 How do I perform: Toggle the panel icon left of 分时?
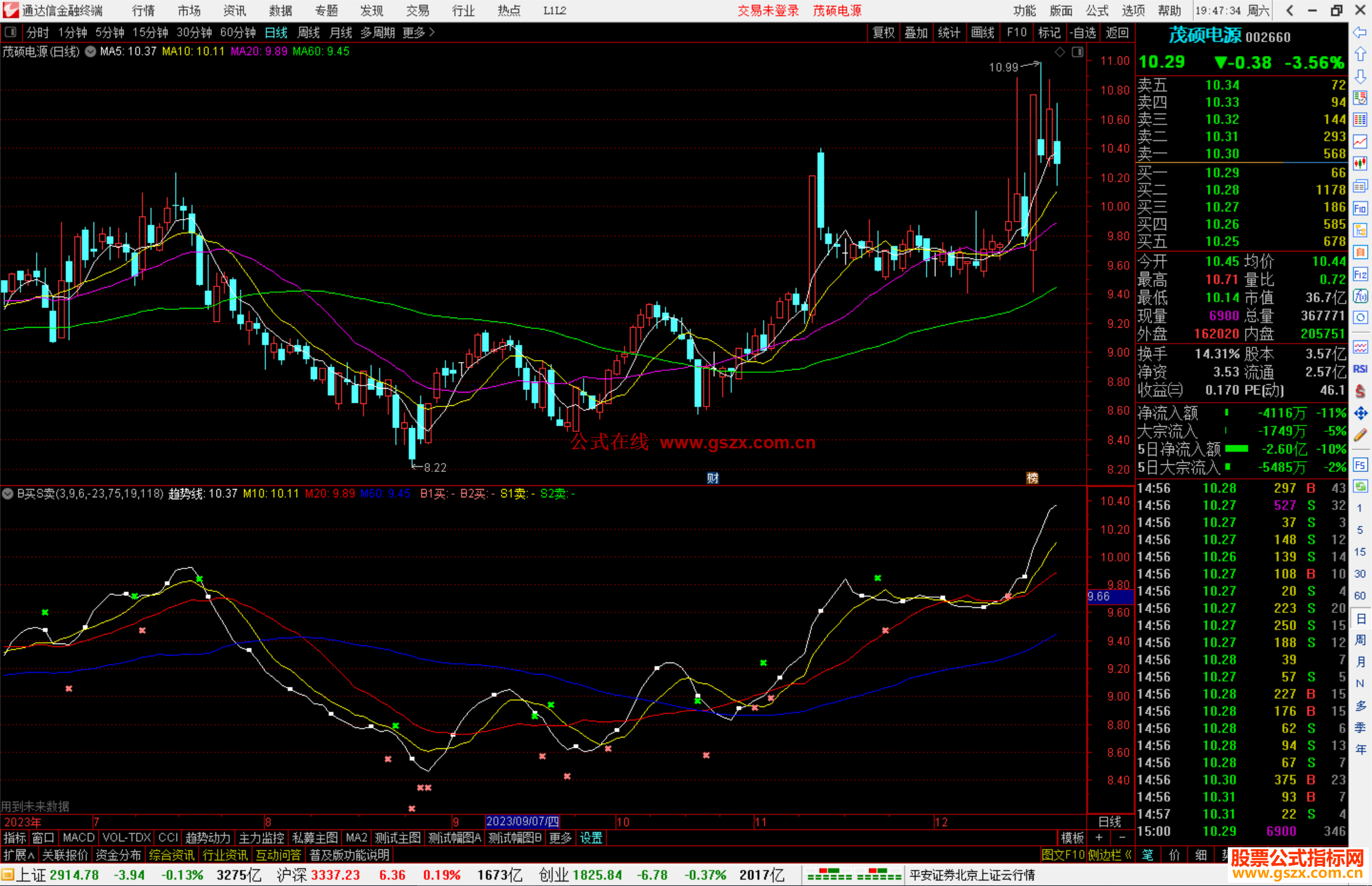click(11, 32)
